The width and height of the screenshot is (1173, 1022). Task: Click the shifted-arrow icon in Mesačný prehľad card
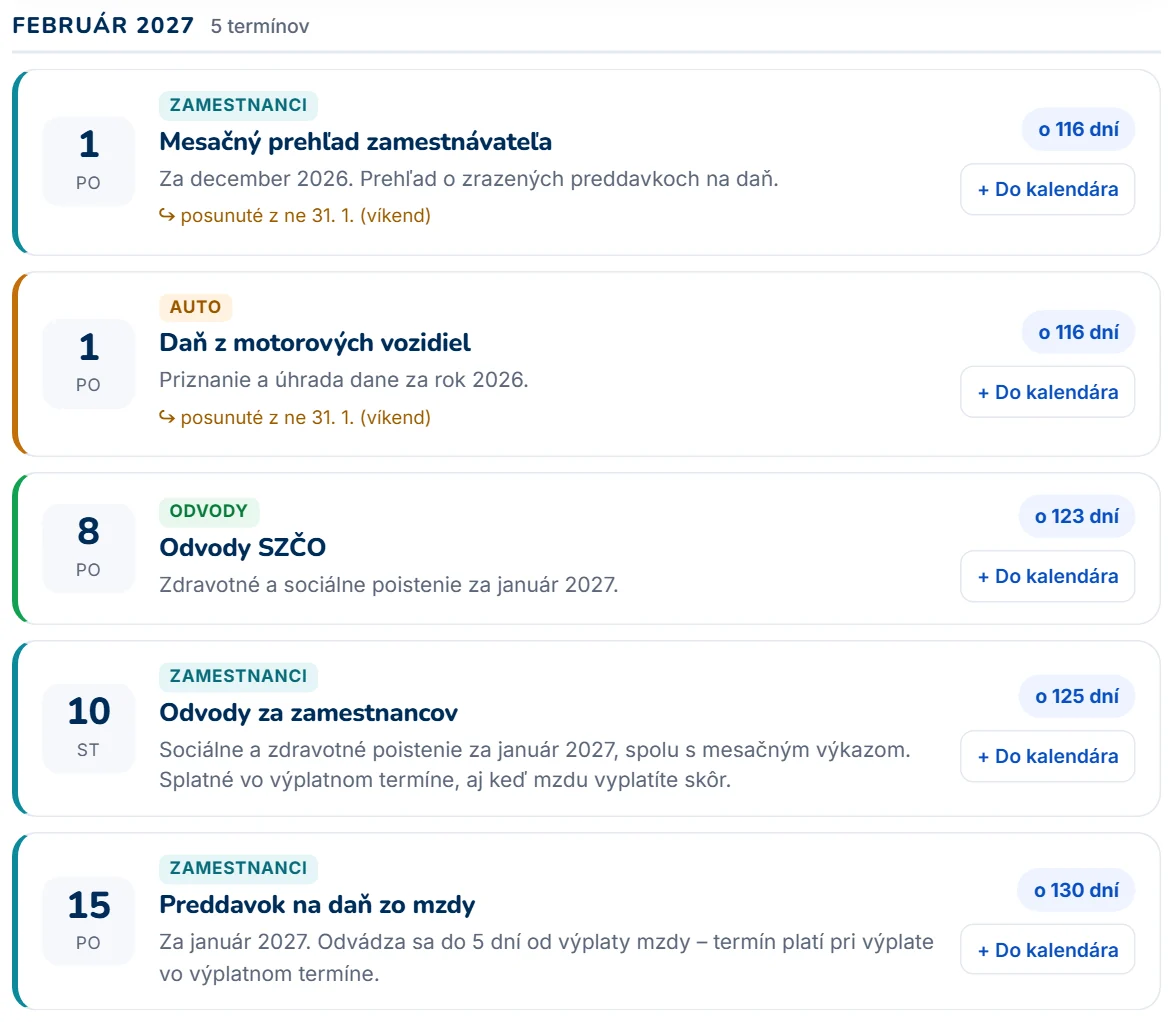tap(167, 215)
